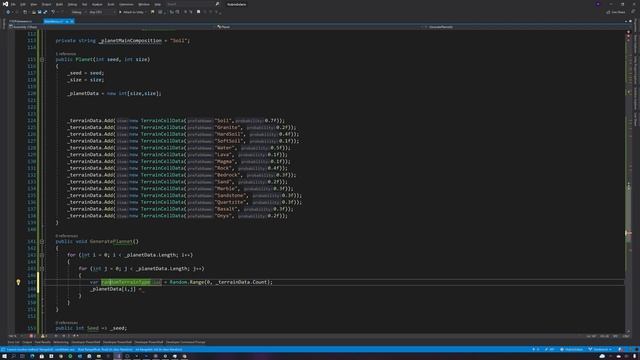The image size is (640, 360).
Task: Switch to the inactive first document tab
Action: point(20,21)
